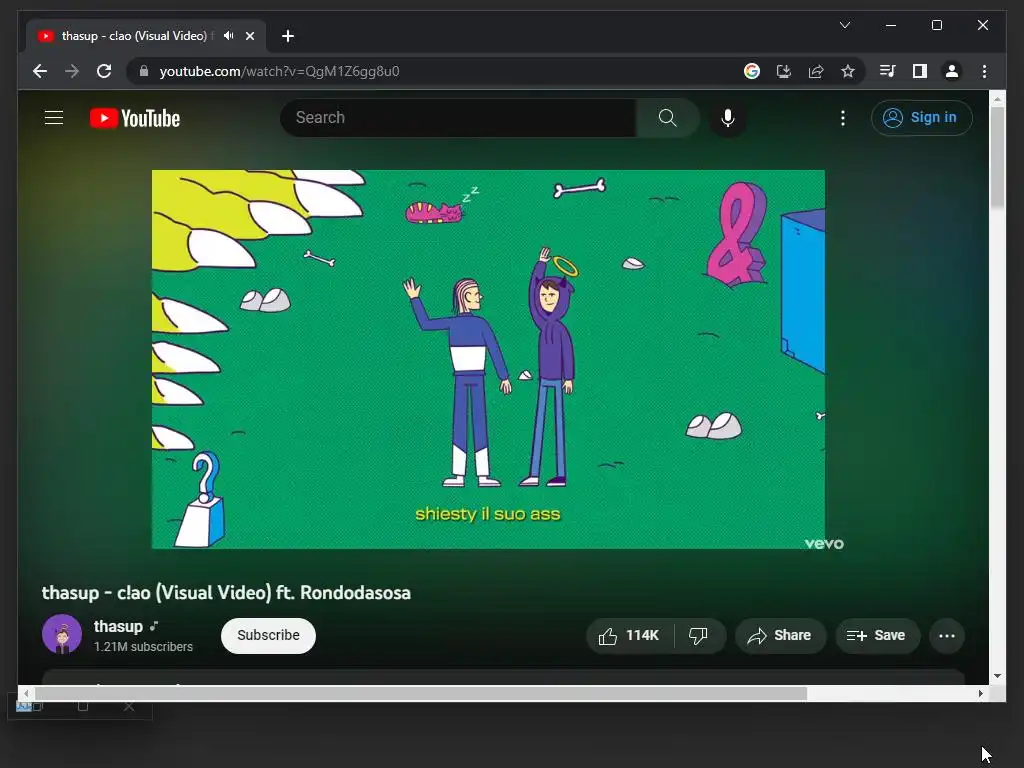Dislike this video
This screenshot has width=1024, height=768.
[699, 635]
